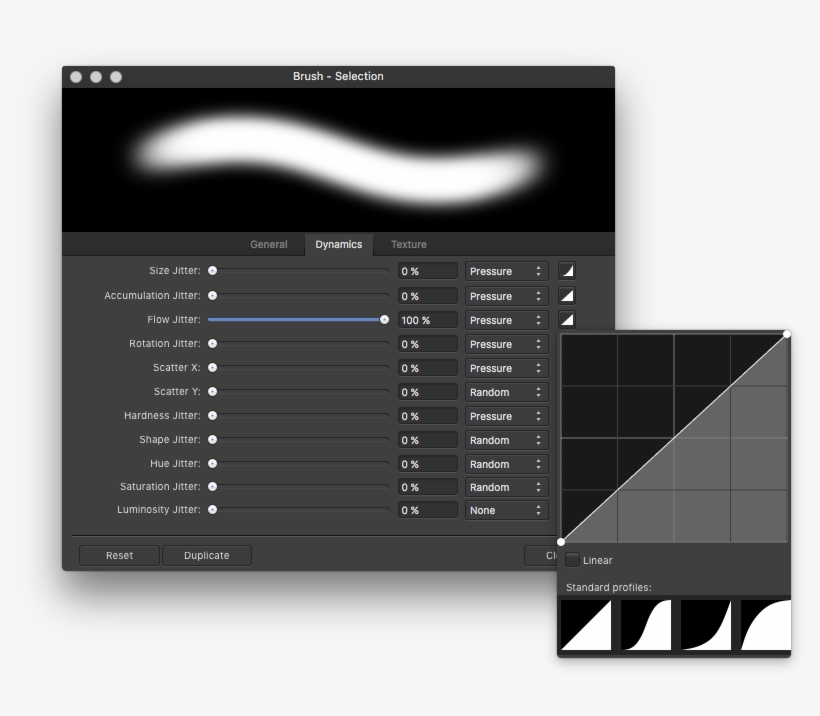Open Scatter X controller dropdown
Image resolution: width=820 pixels, height=716 pixels.
coord(506,368)
